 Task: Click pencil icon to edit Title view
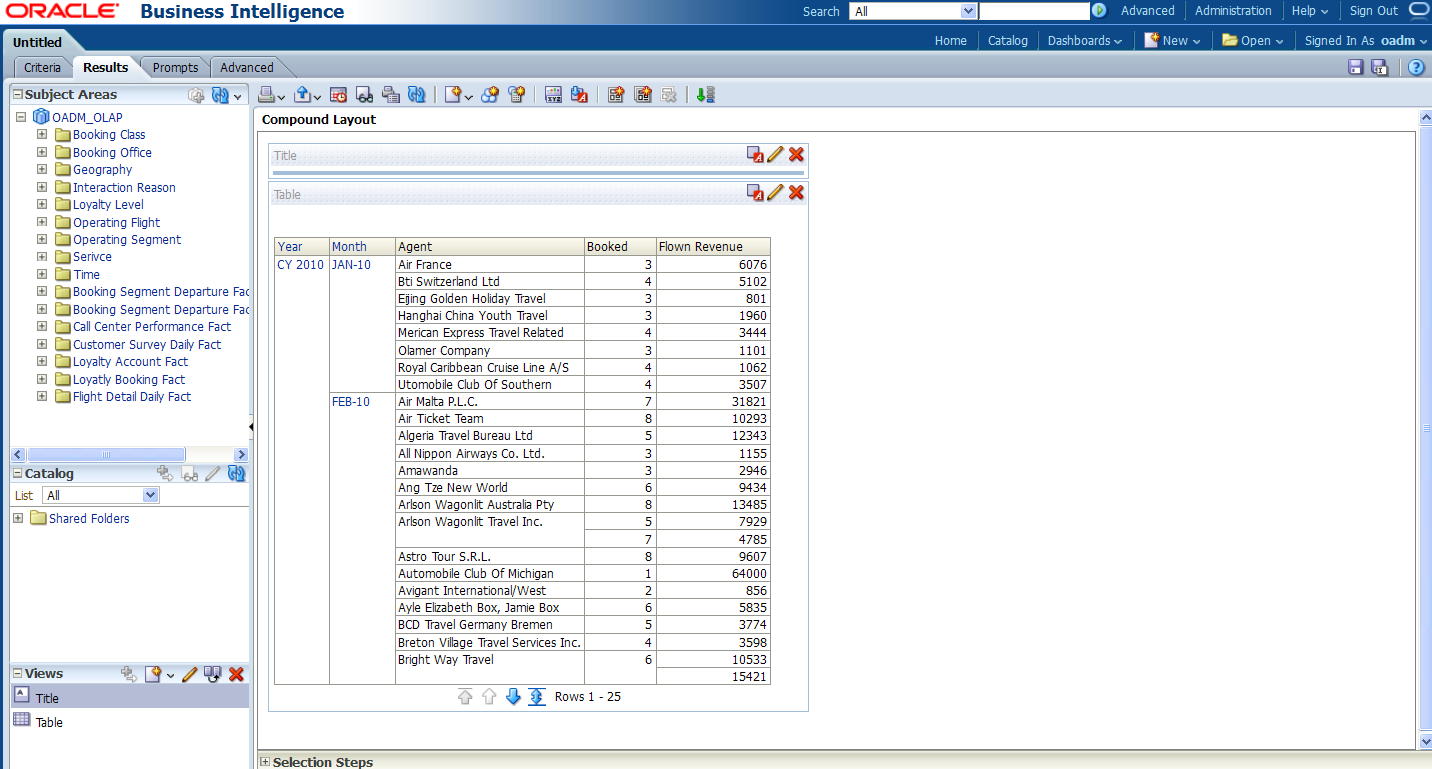(x=775, y=154)
